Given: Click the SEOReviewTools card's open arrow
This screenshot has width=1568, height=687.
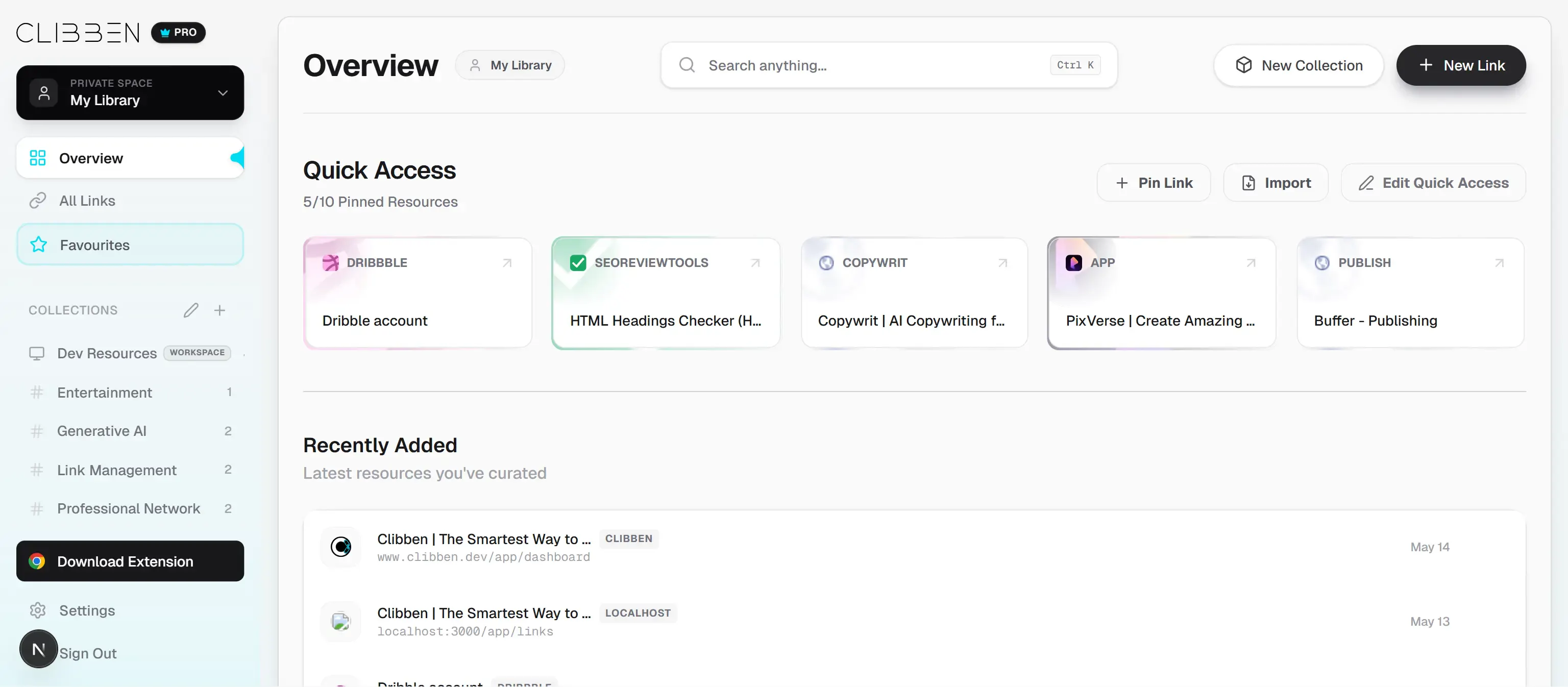Looking at the screenshot, I should click(x=755, y=263).
